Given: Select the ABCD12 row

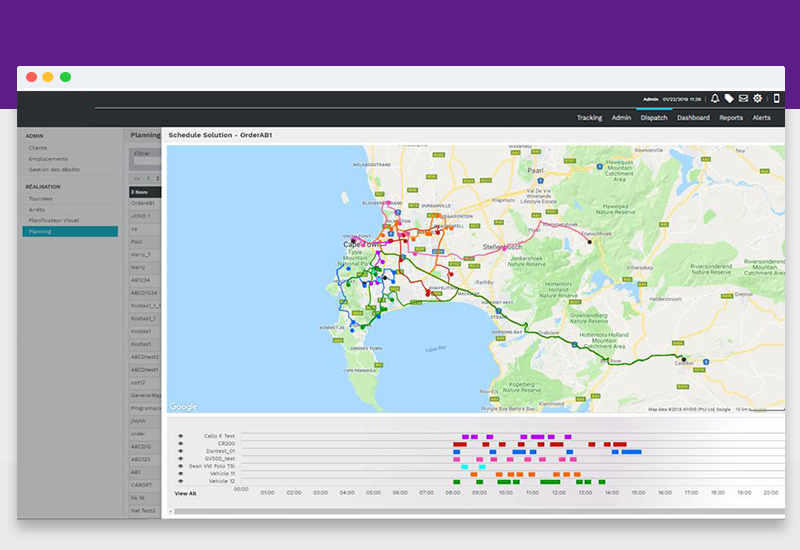Looking at the screenshot, I should pos(145,447).
